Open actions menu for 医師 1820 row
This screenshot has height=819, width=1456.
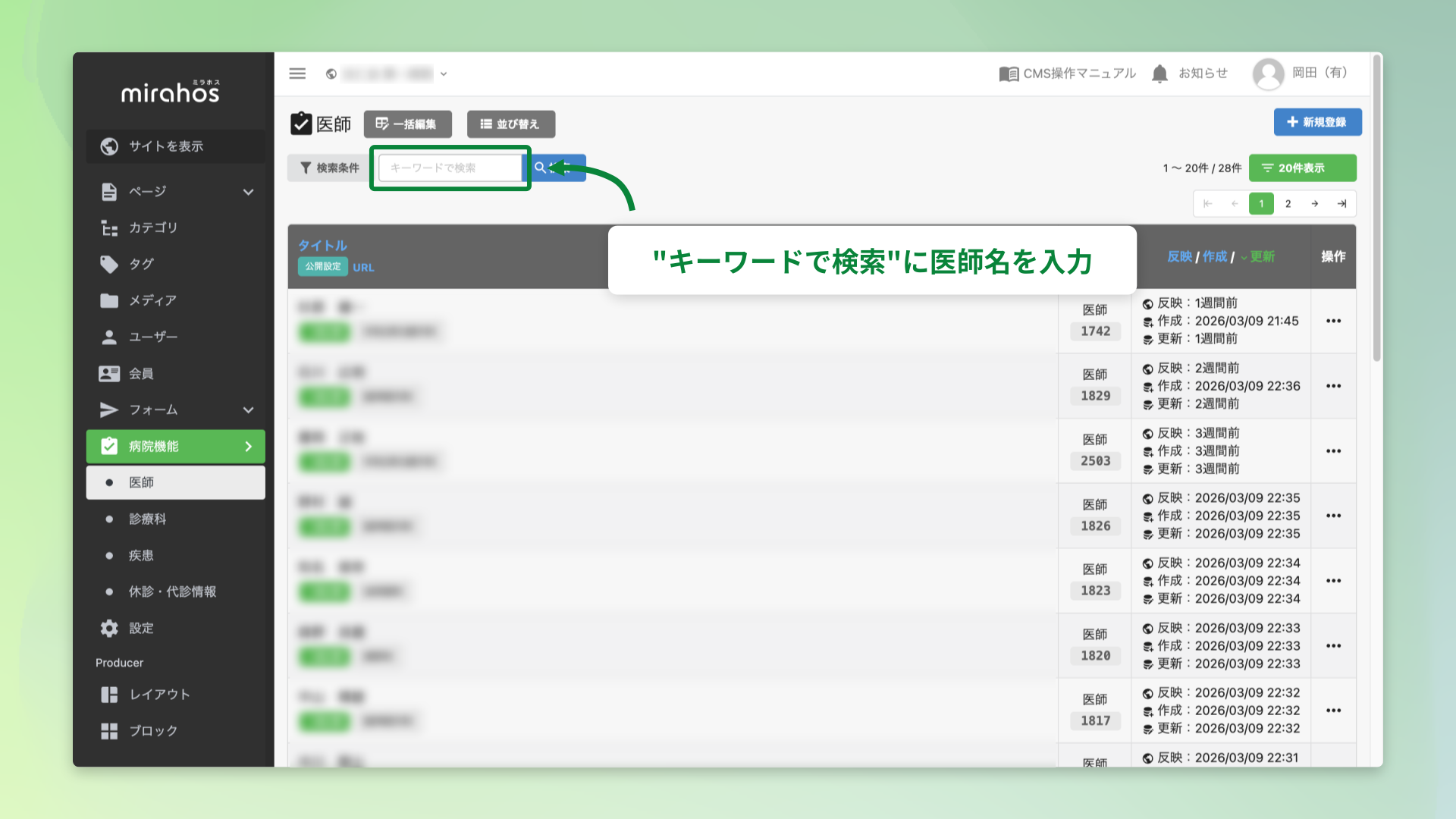pos(1334,646)
